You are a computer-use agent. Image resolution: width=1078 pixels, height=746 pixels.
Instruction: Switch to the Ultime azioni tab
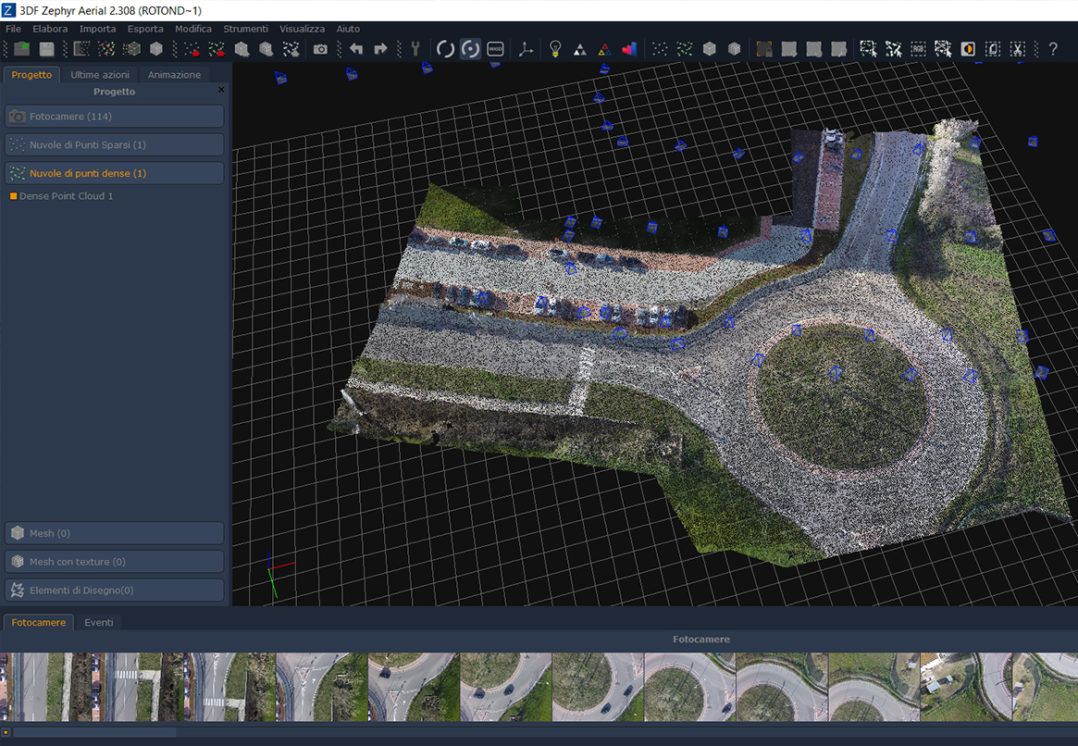pyautogui.click(x=100, y=75)
